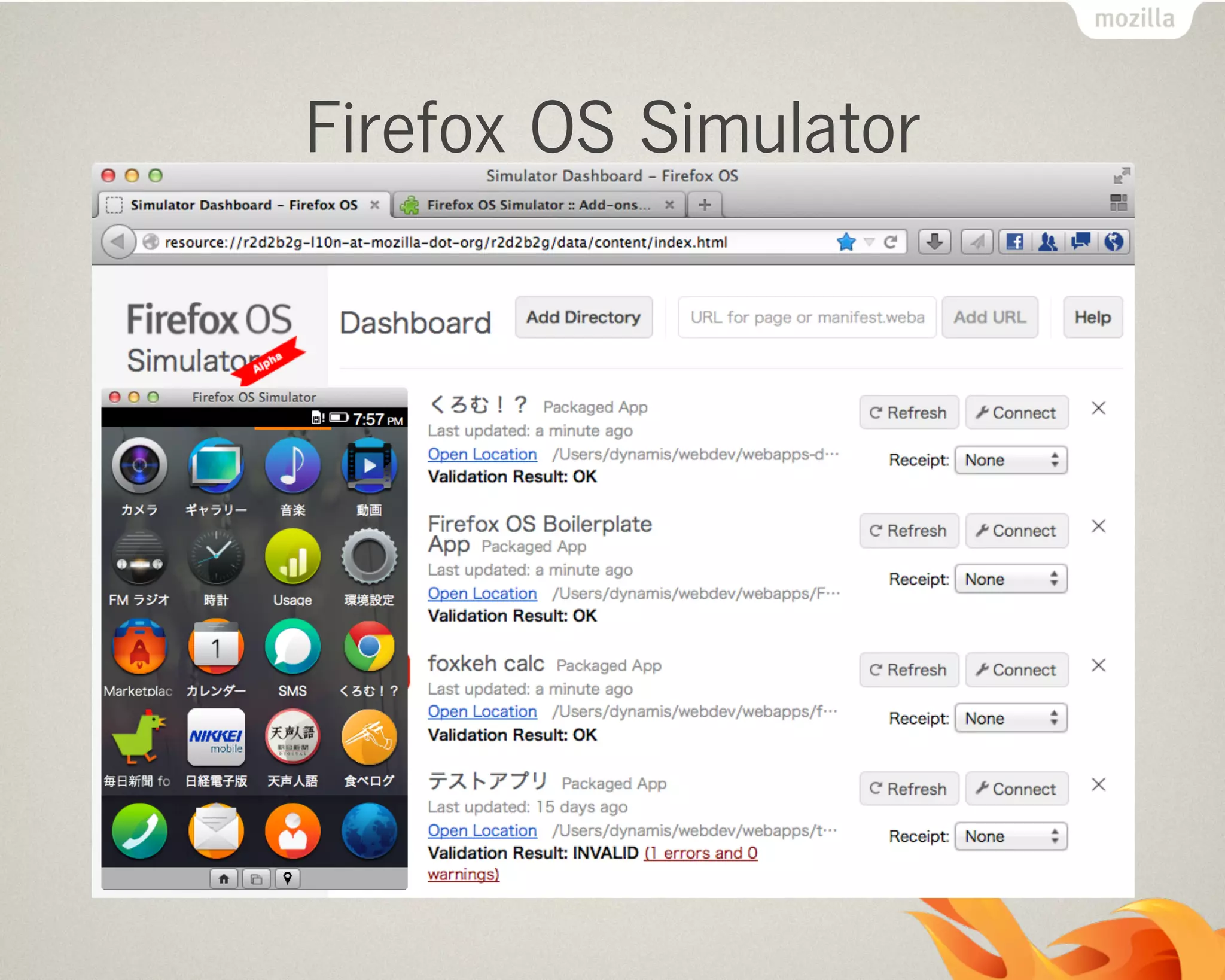Click the simulator geolocation pin button
The image size is (1225, 980).
coord(288,878)
